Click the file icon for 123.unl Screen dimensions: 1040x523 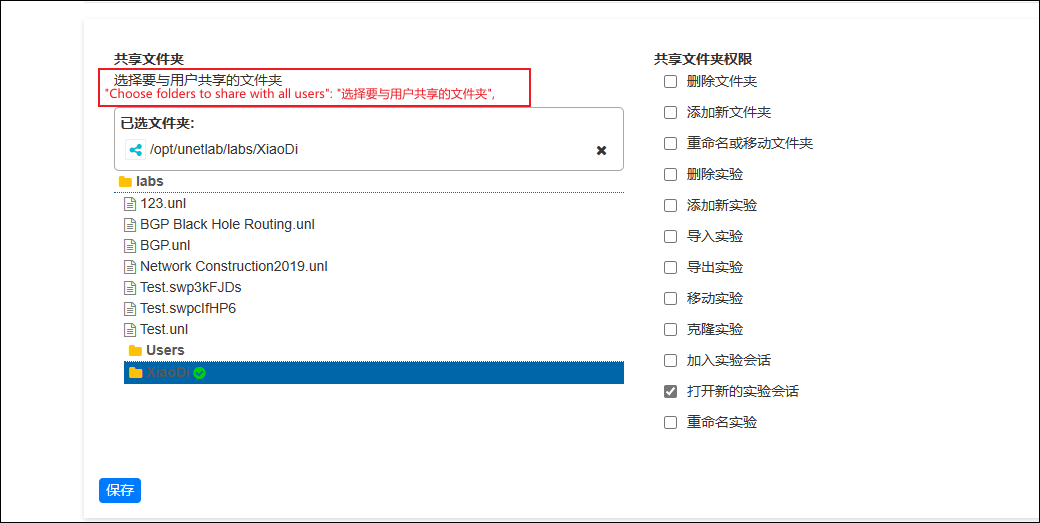(x=130, y=203)
